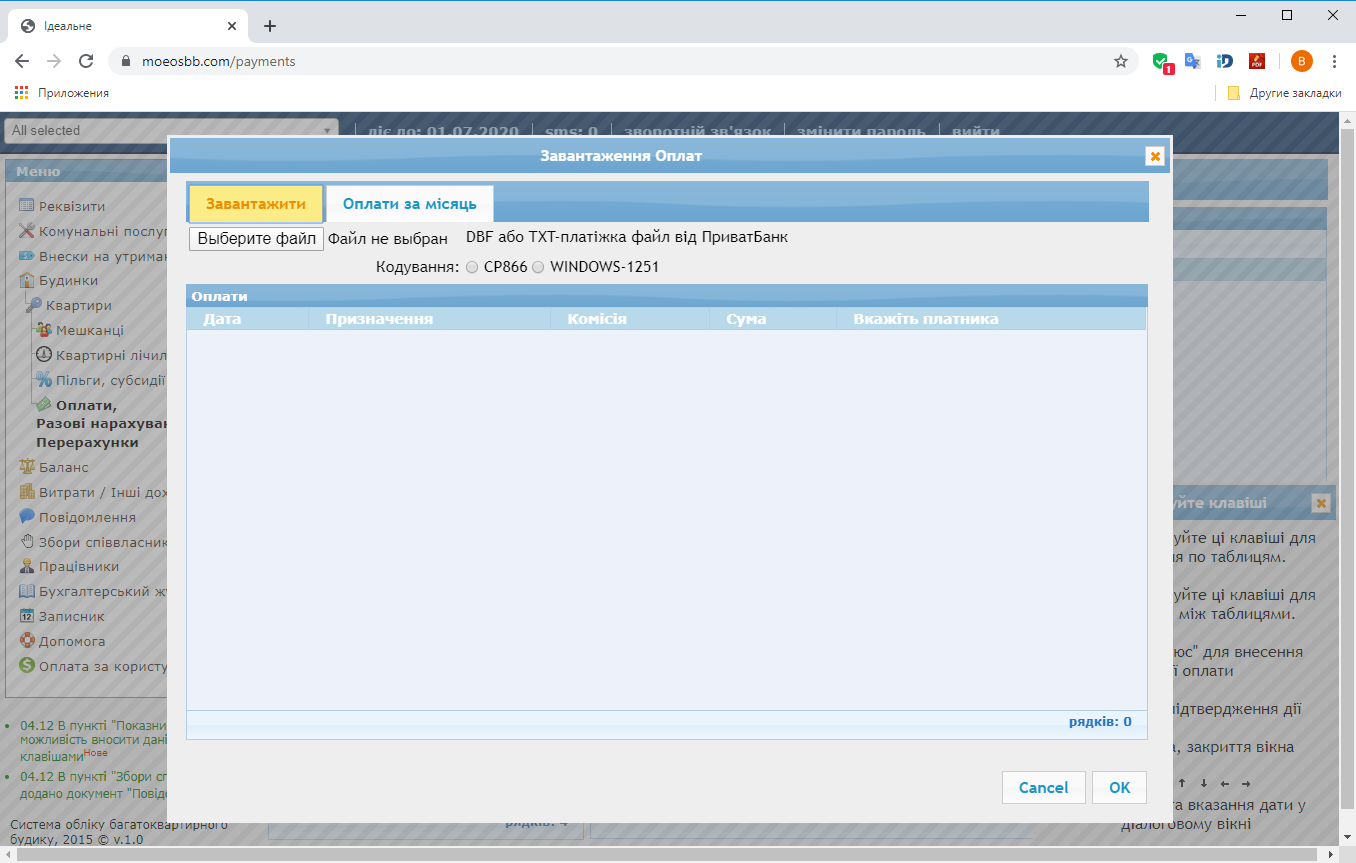Viewport: 1356px width, 863px height.
Task: Open the green shield extension
Action: [1161, 62]
